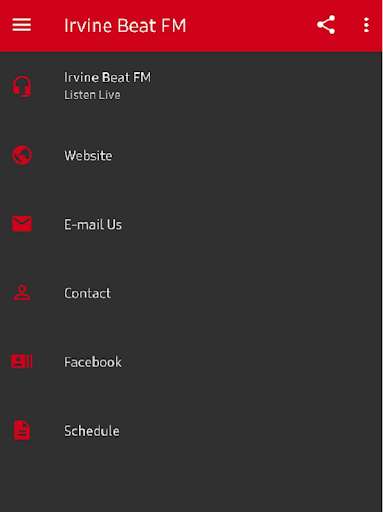This screenshot has height=512, width=383.
Task: Open the Website menu item
Action: [191, 155]
